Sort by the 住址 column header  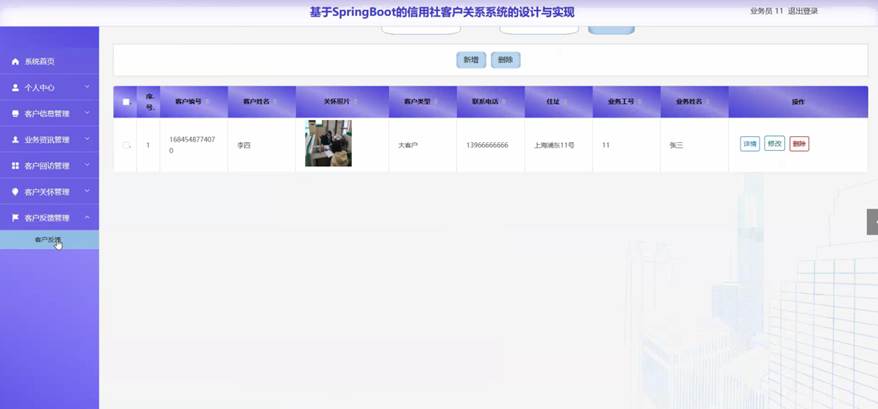click(x=558, y=102)
